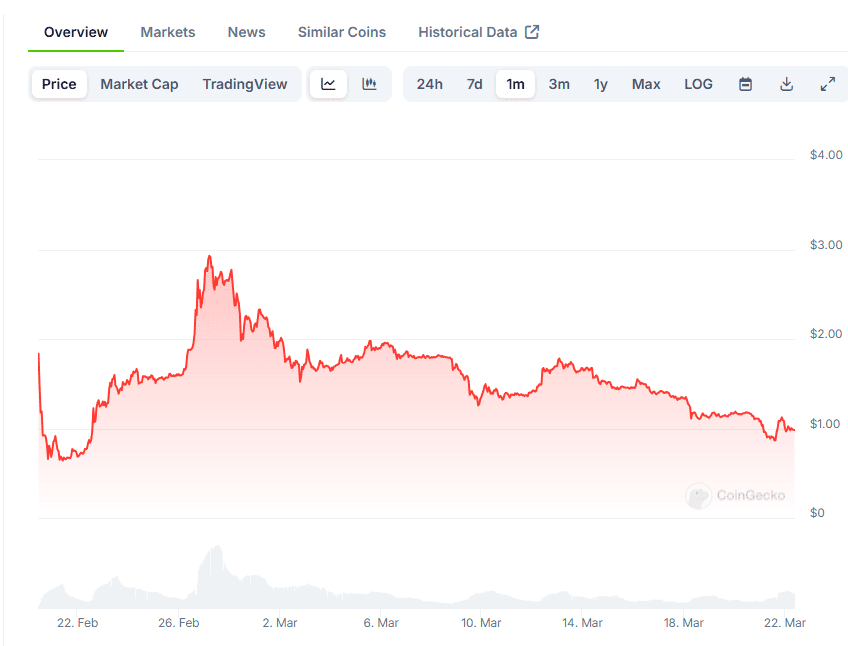Image resolution: width=848 pixels, height=646 pixels.
Task: Expand chart to fullscreen view
Action: pos(827,84)
